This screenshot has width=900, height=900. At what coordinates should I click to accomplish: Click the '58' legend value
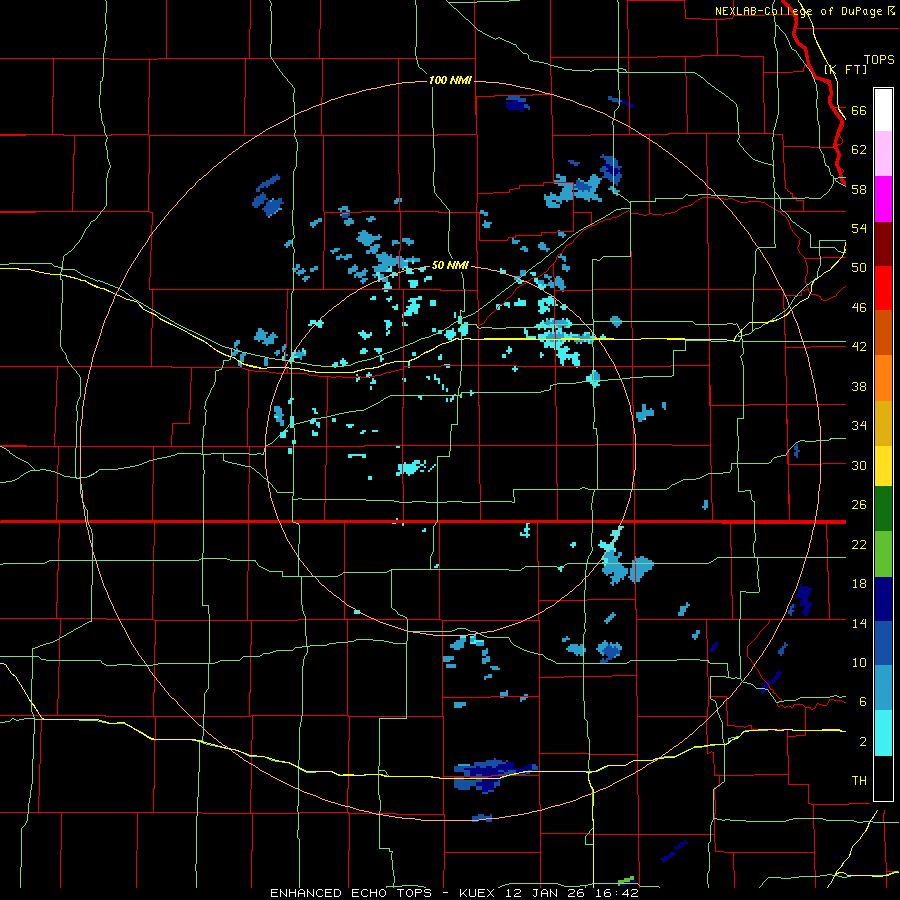point(859,189)
